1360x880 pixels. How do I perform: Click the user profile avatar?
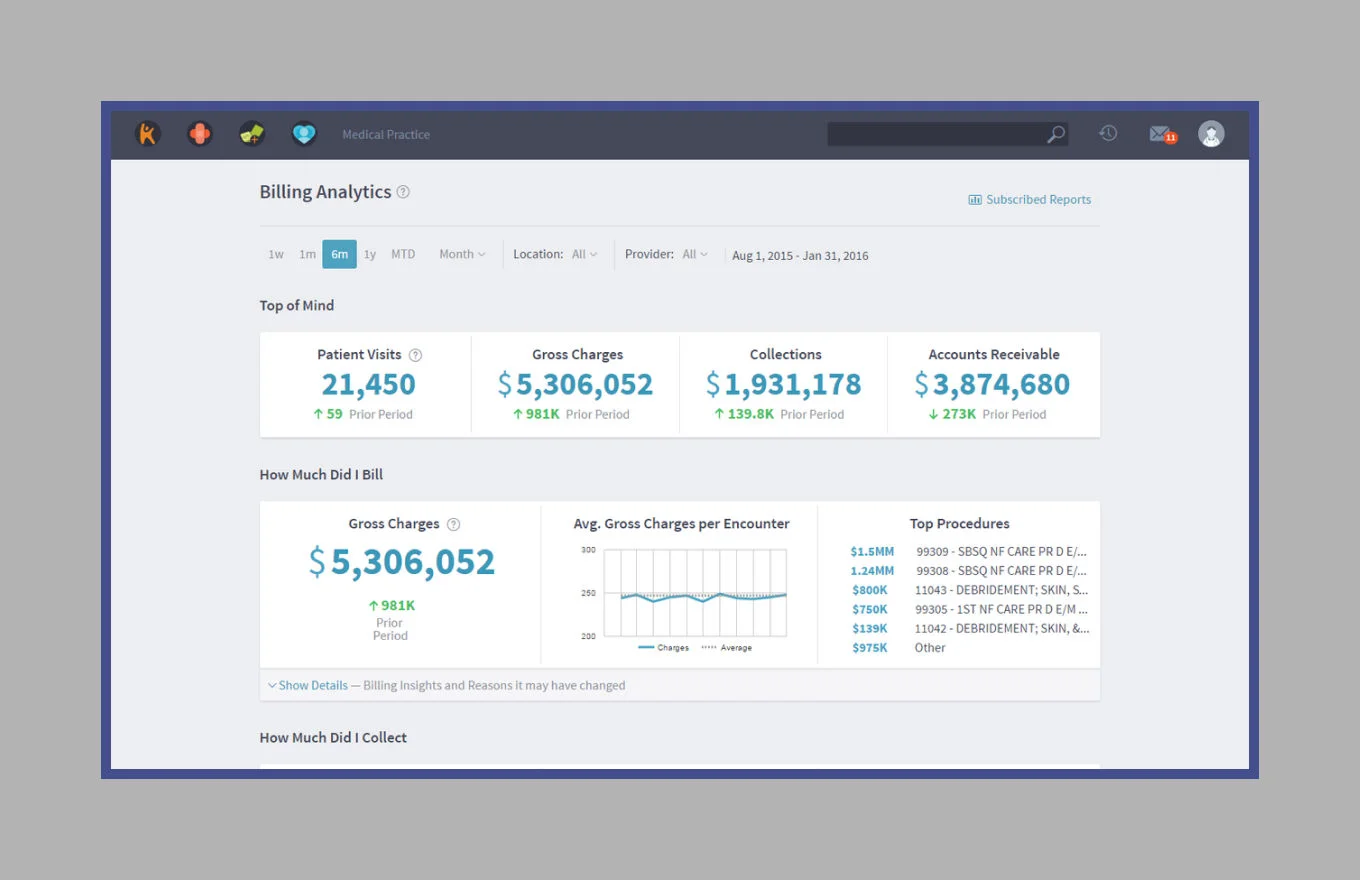click(1211, 134)
